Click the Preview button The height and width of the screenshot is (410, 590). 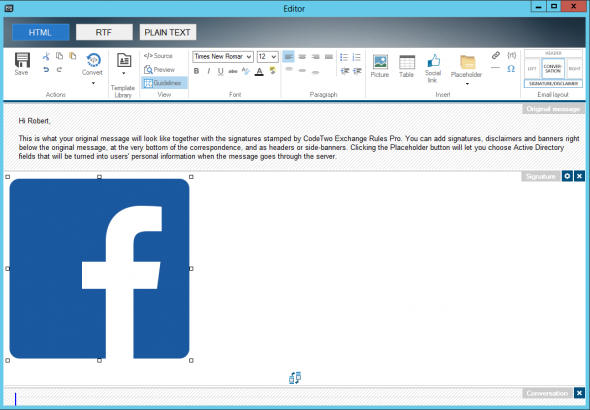pyautogui.click(x=160, y=70)
